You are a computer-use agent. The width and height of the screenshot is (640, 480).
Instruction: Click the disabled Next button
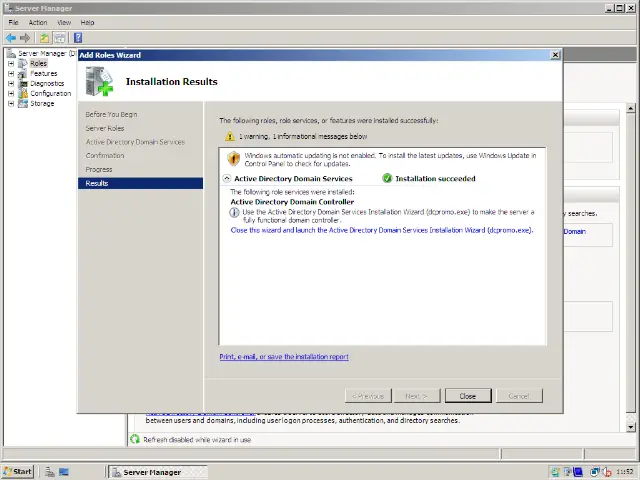[x=417, y=396]
